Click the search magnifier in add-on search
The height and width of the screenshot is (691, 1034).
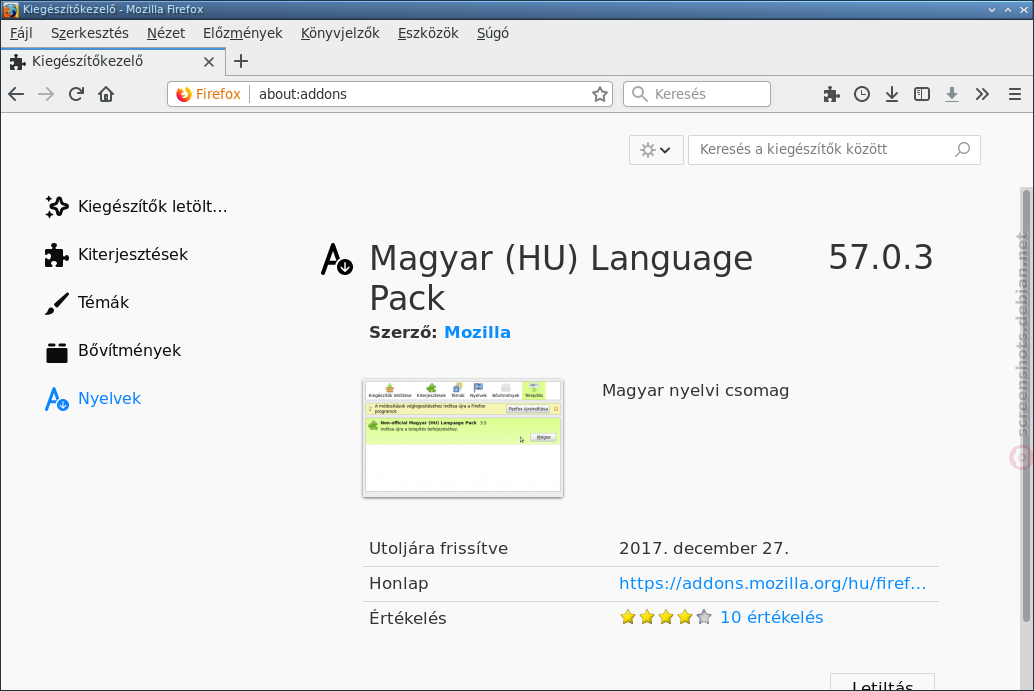tap(963, 149)
